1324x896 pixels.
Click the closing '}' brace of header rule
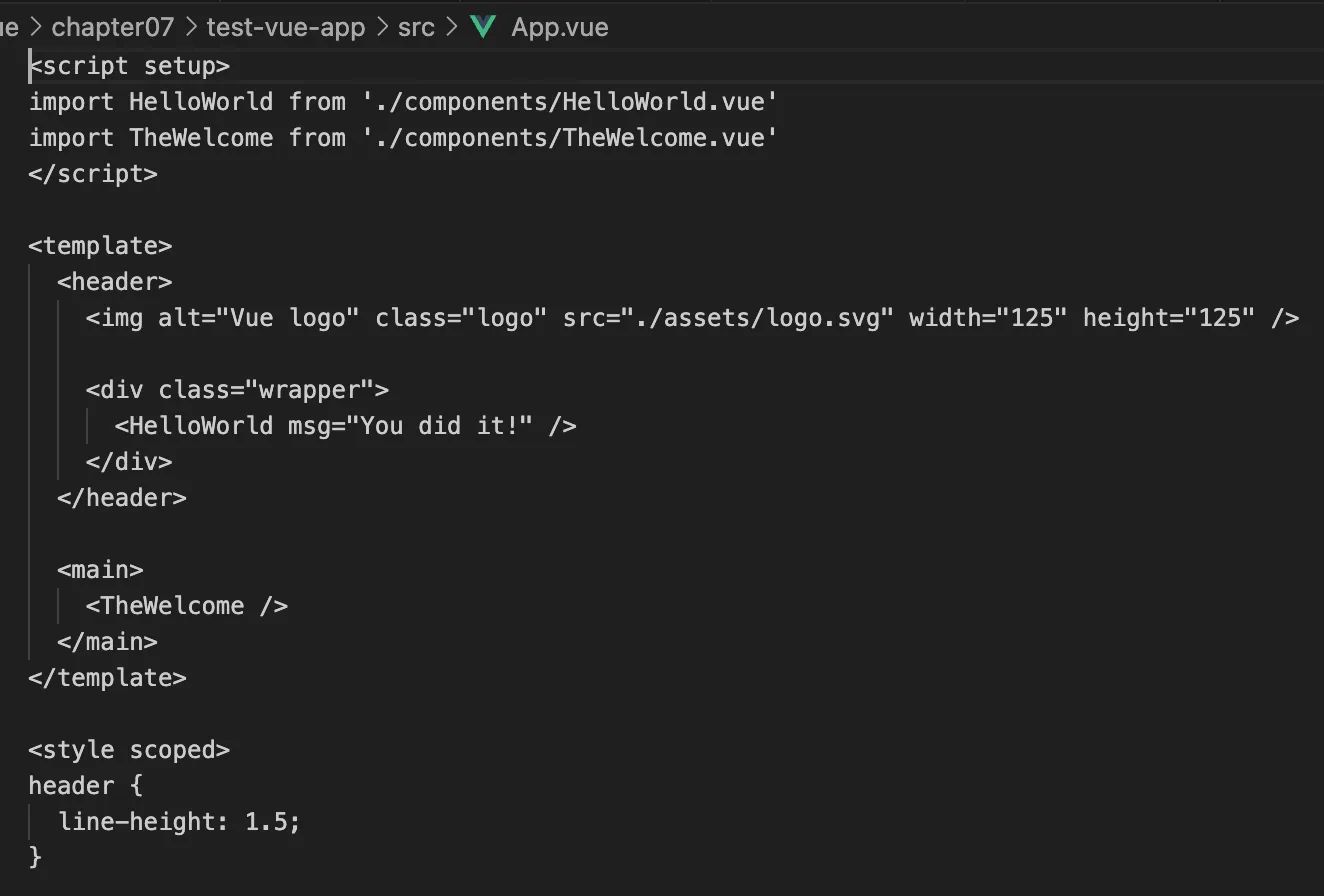point(36,858)
